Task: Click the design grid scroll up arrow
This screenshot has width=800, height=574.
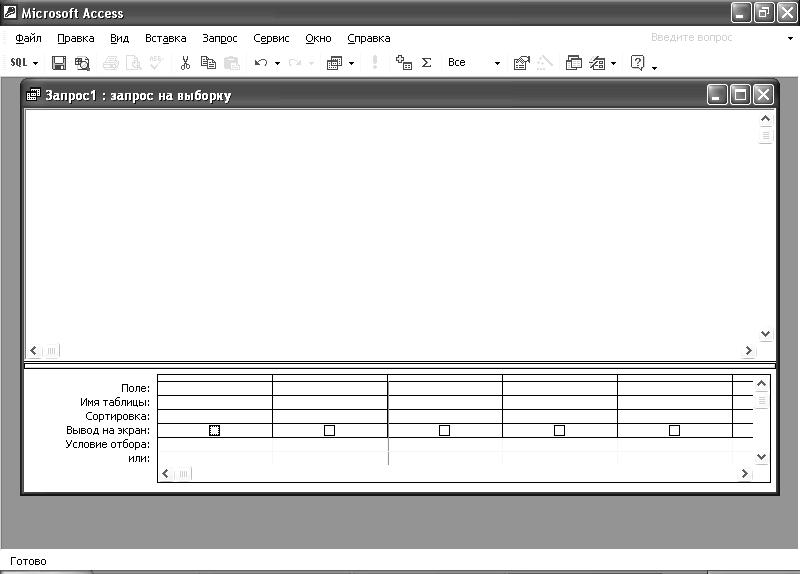Action: pyautogui.click(x=761, y=383)
